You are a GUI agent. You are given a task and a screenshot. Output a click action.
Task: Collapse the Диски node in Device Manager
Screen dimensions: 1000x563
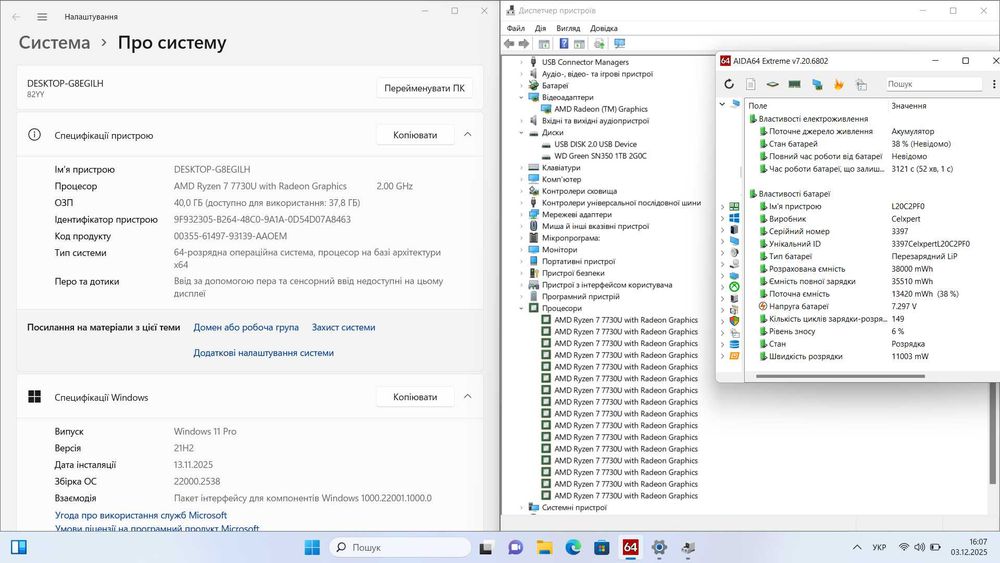tap(522, 133)
